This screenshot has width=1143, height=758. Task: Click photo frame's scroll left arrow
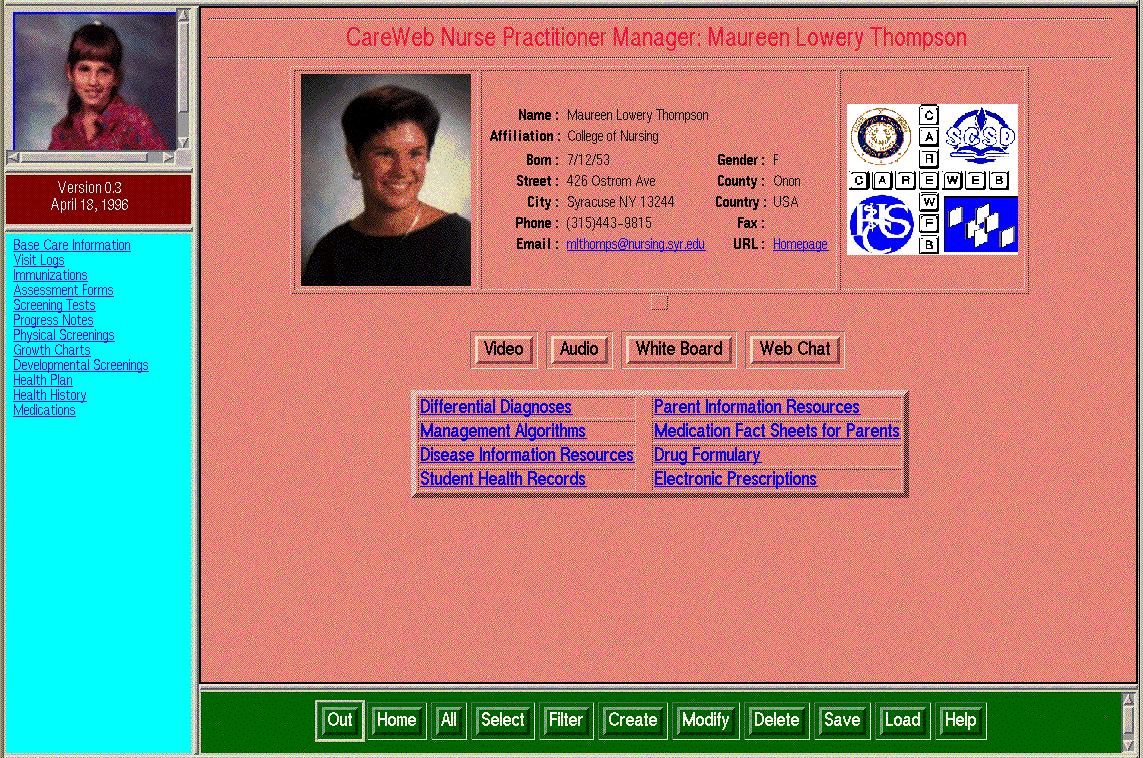[x=13, y=157]
